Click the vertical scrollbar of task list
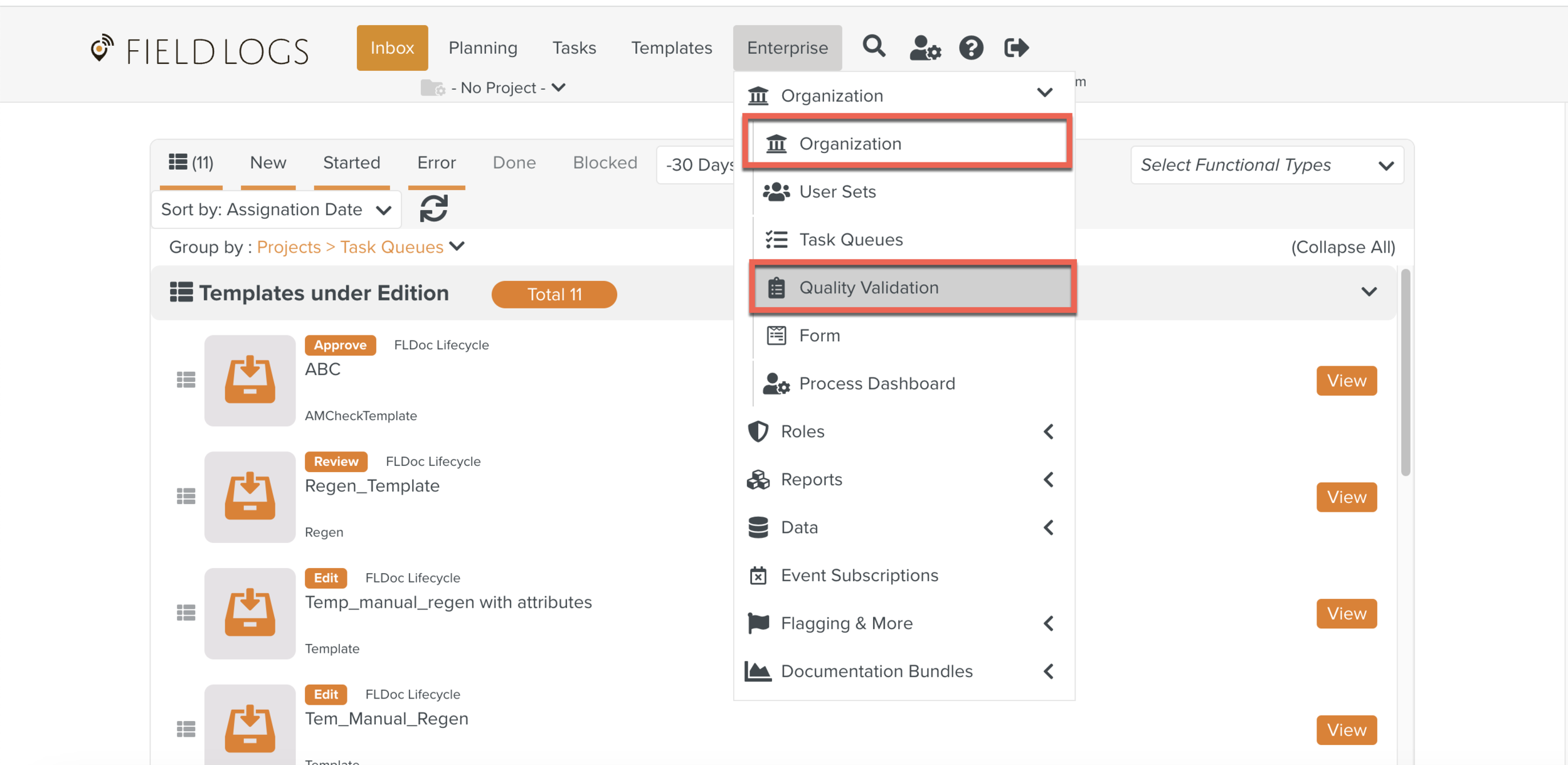 (1405, 372)
